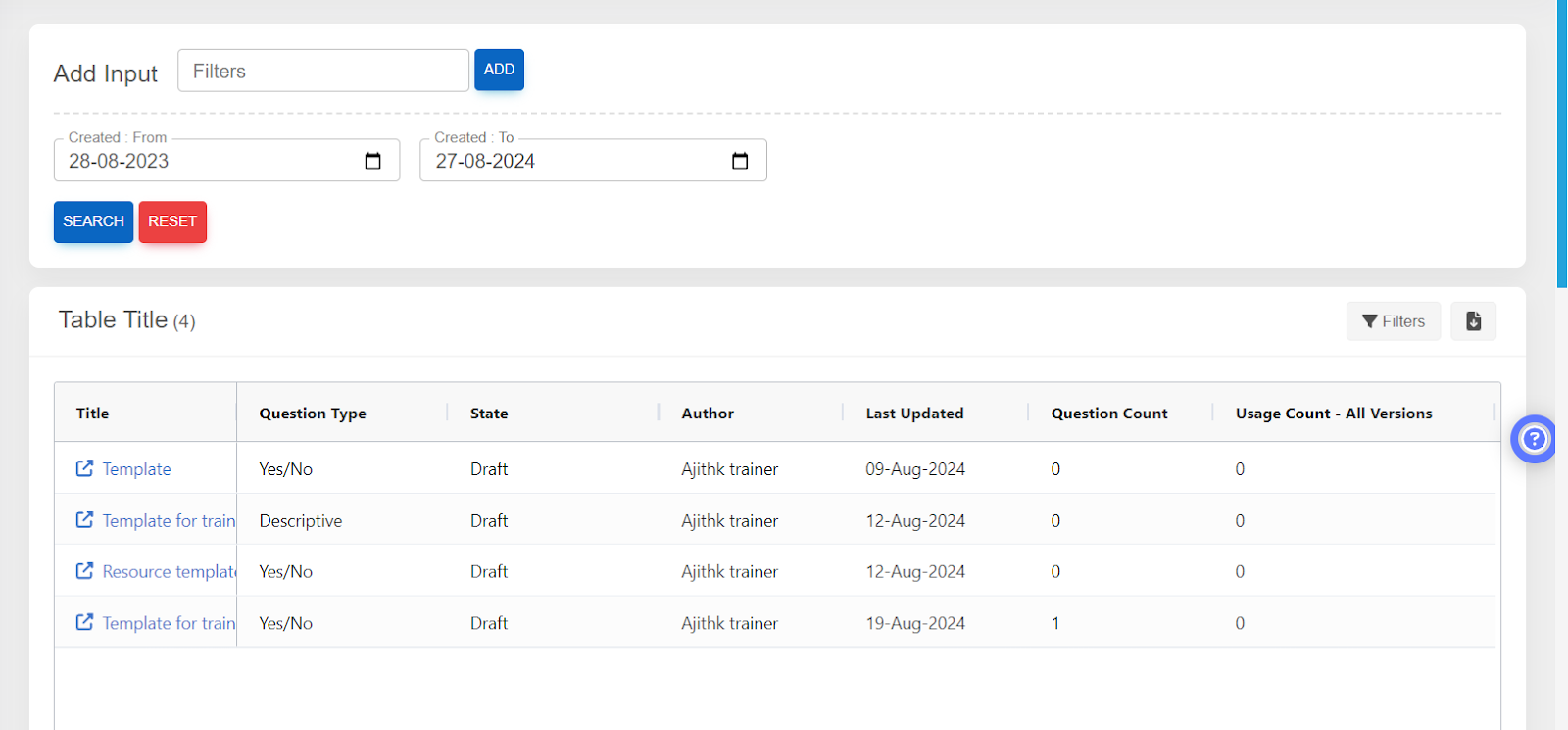Click the export download icon button

pos(1473,321)
